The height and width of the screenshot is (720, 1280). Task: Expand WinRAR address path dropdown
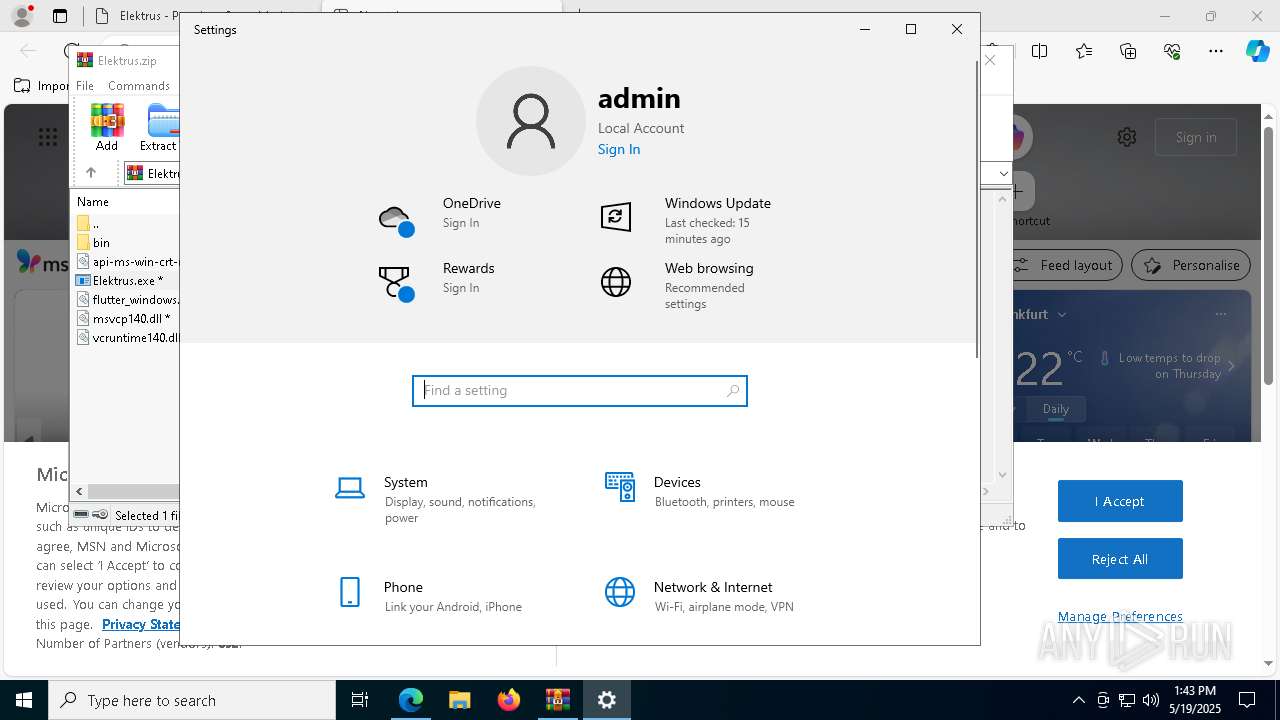(x=1003, y=174)
